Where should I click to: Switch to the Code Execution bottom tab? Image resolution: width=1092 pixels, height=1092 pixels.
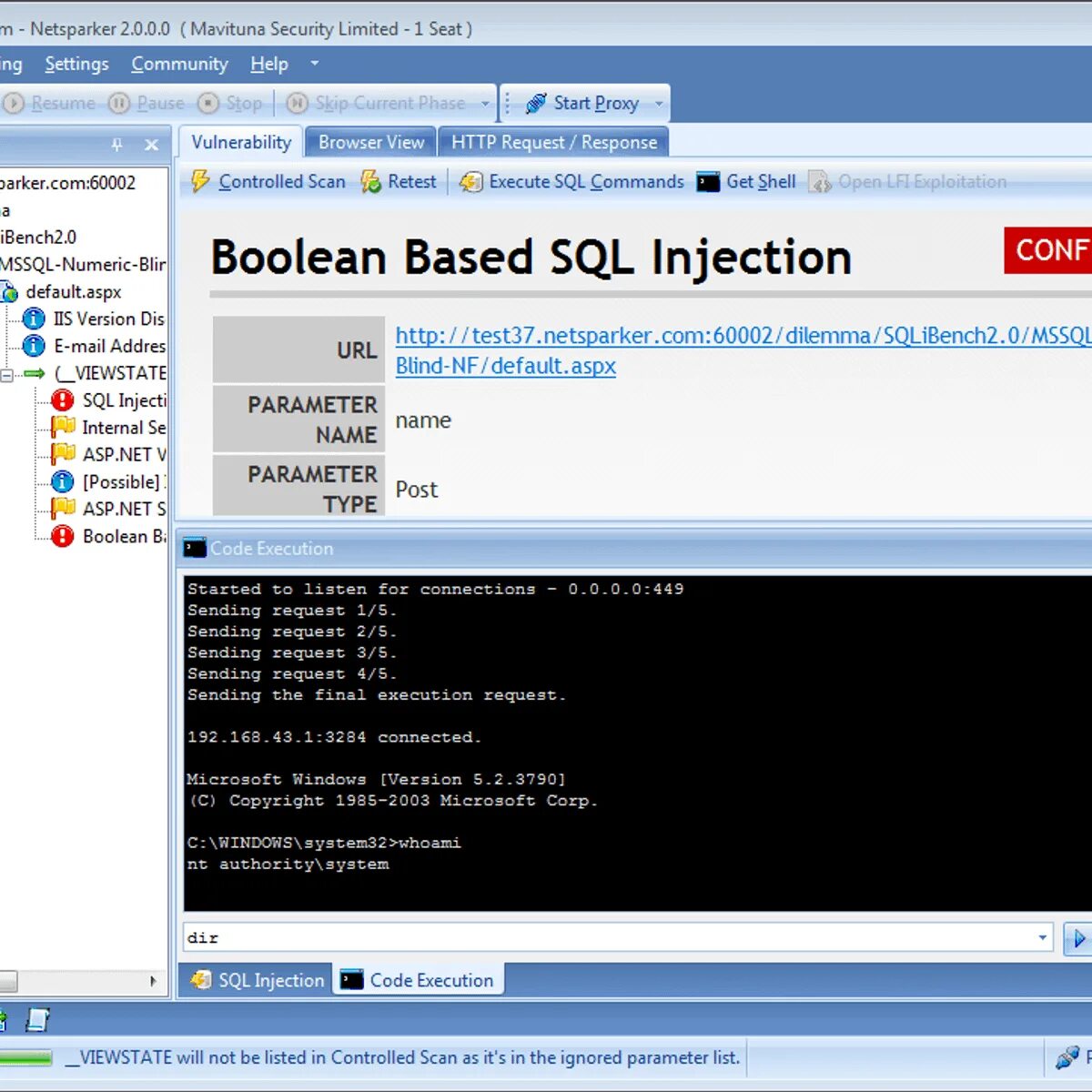[x=419, y=980]
